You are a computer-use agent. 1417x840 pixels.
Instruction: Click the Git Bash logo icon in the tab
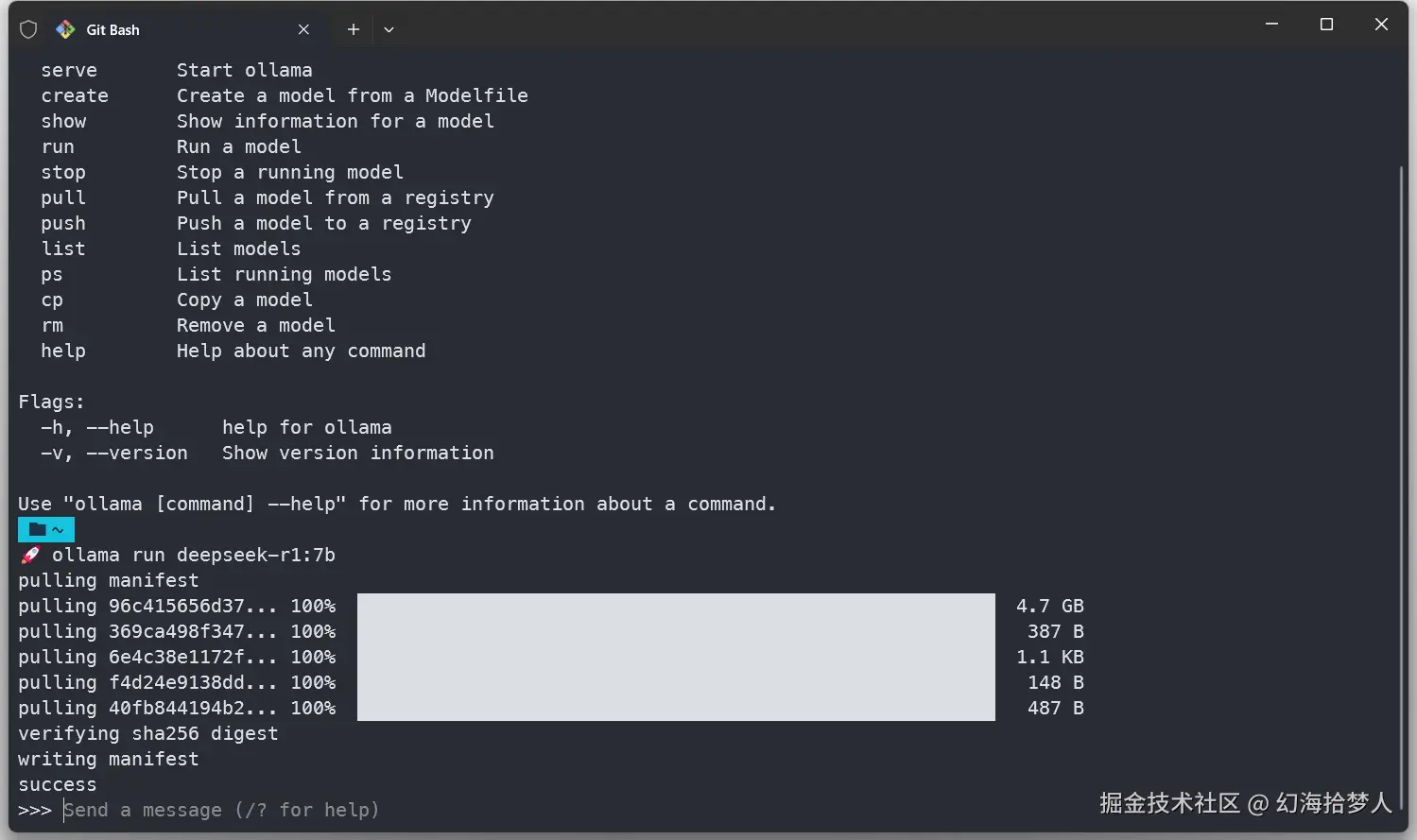[x=65, y=29]
